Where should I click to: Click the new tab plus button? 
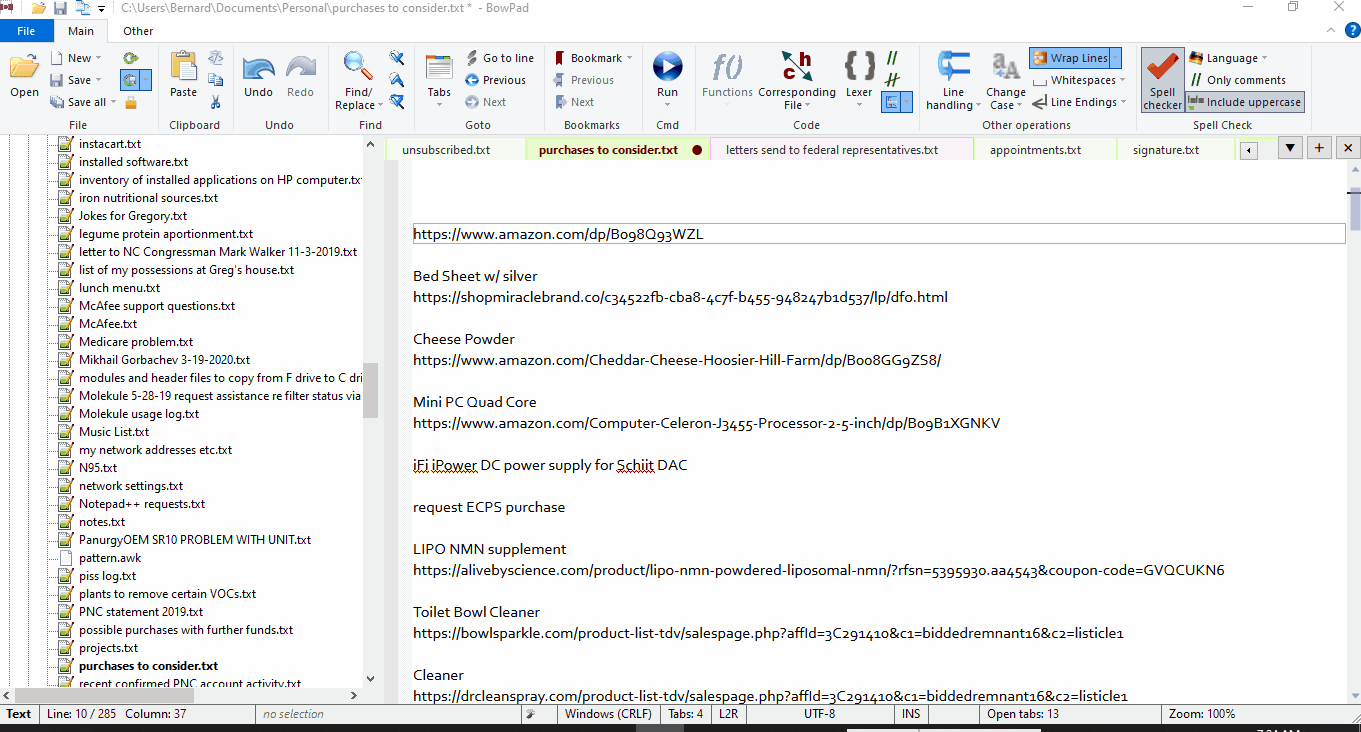pos(1318,146)
